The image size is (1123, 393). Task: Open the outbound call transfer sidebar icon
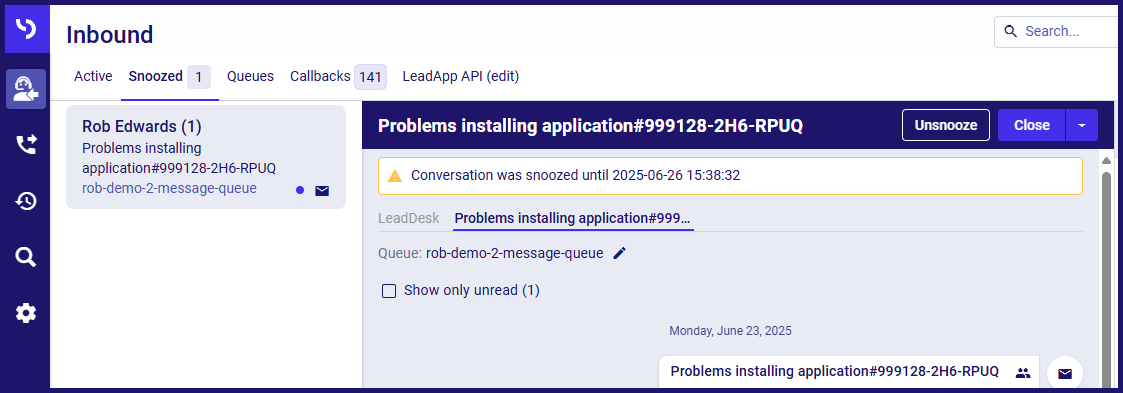[26, 145]
